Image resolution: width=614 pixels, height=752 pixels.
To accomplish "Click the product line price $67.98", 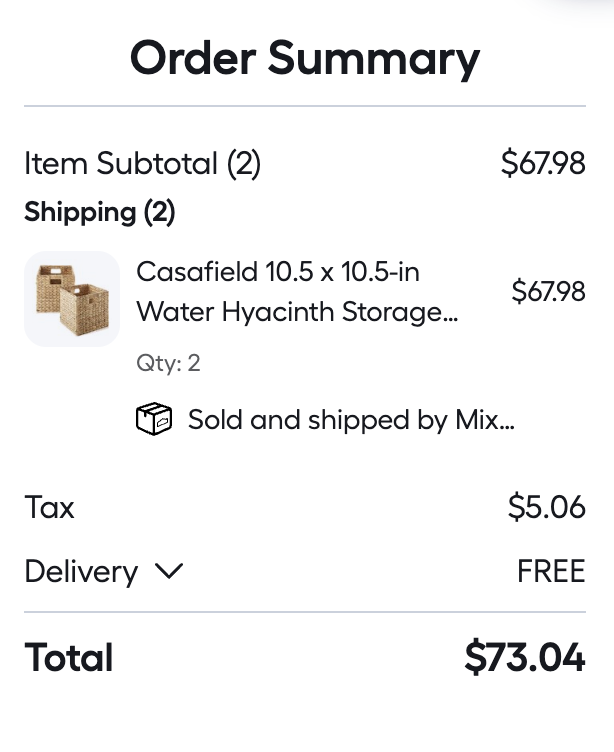I will (x=548, y=291).
